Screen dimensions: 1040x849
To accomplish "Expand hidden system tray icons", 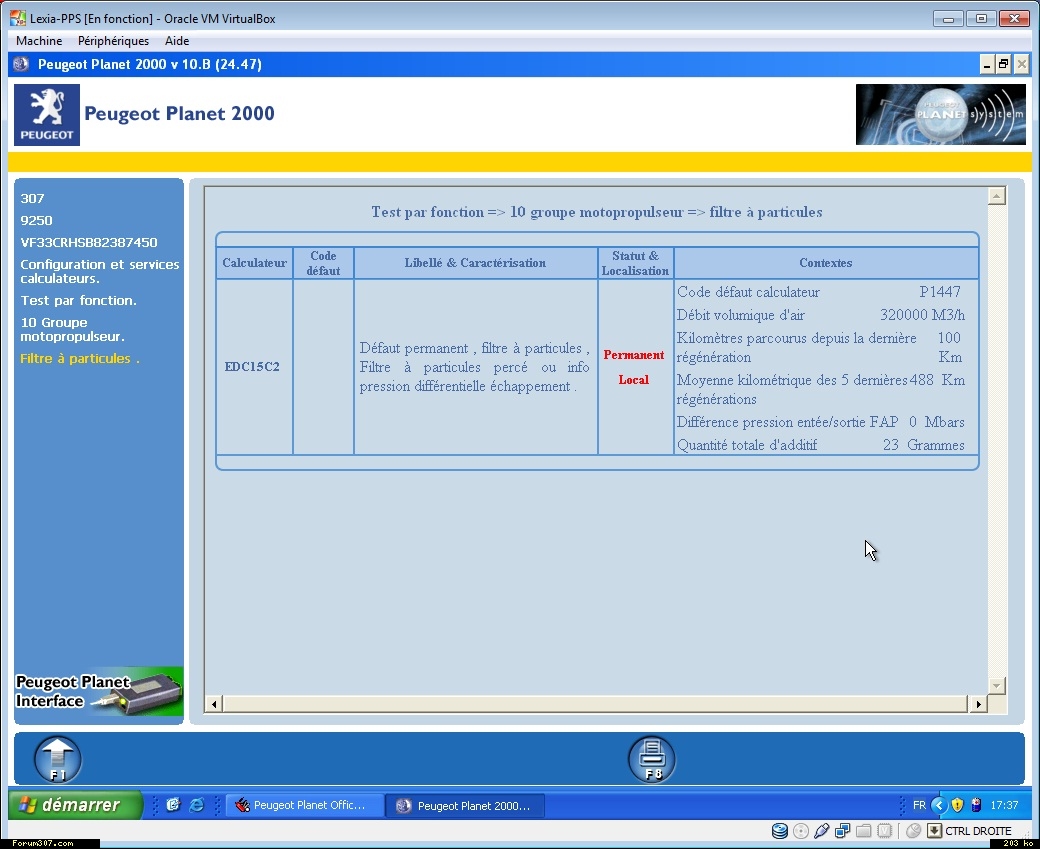I will click(938, 805).
